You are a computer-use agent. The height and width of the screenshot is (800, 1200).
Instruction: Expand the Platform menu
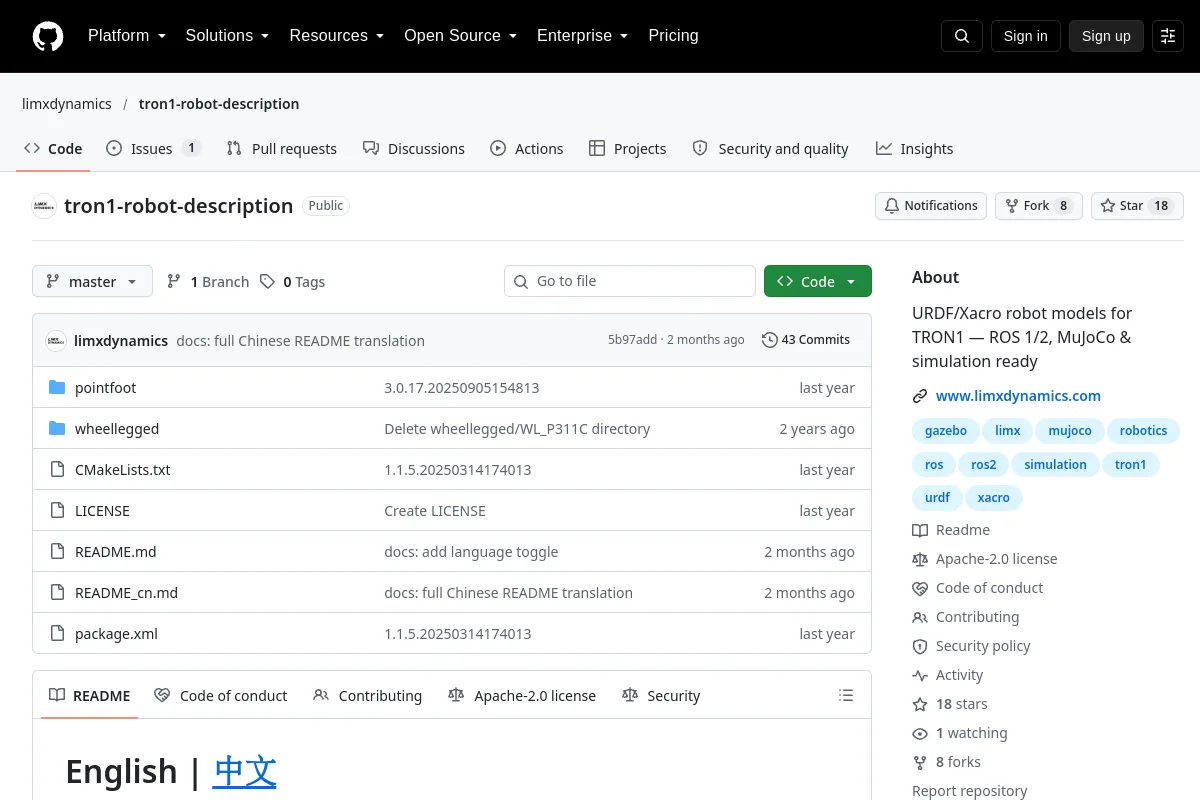pyautogui.click(x=126, y=36)
